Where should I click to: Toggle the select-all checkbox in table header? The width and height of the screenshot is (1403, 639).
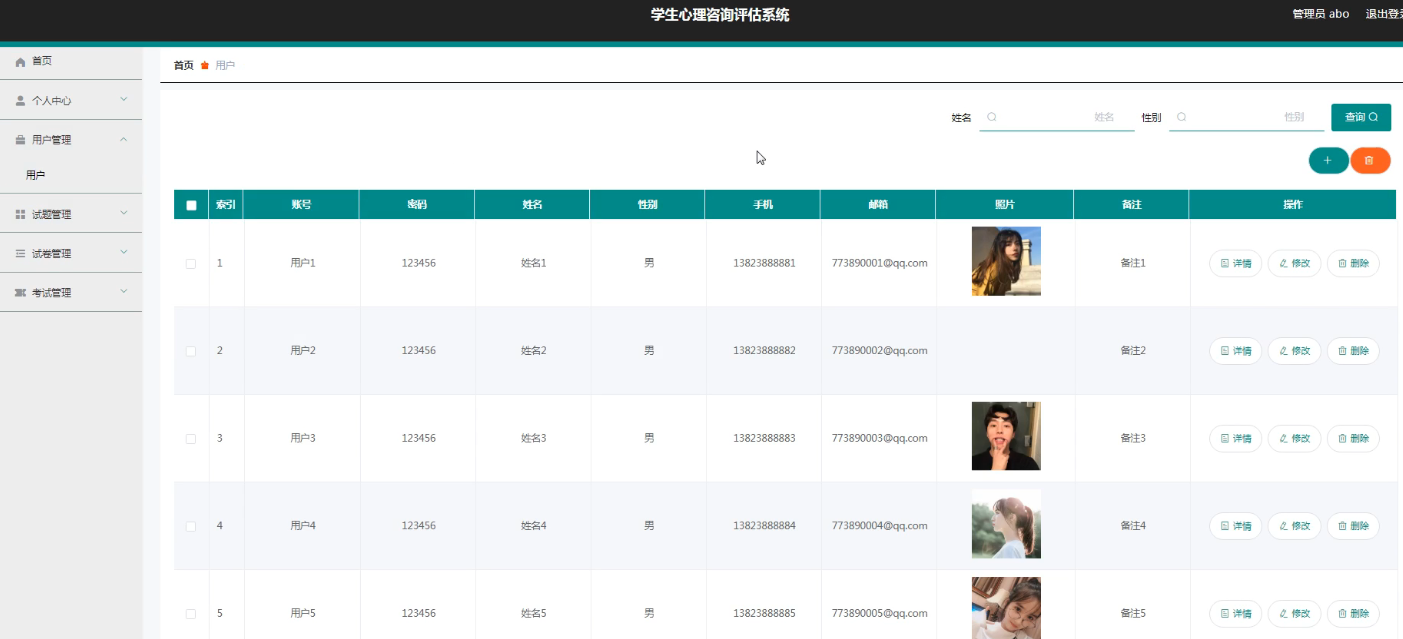tap(190, 204)
